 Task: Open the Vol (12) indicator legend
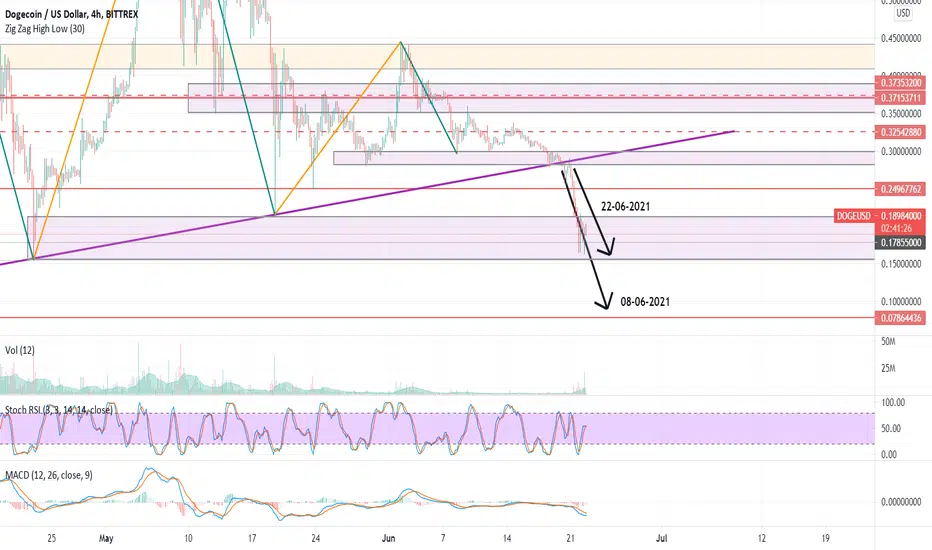pyautogui.click(x=20, y=350)
